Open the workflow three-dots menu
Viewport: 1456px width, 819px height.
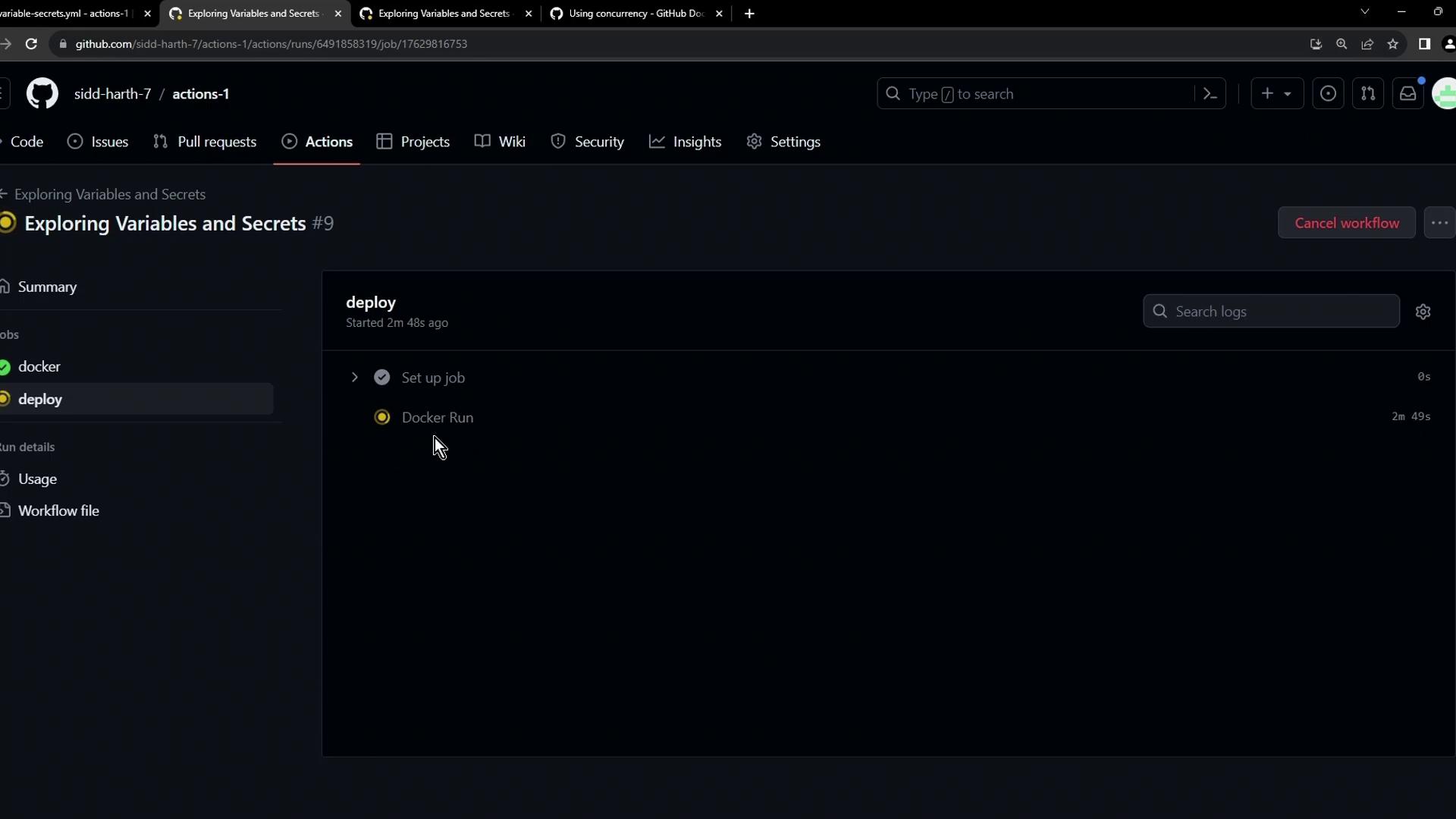coord(1439,223)
